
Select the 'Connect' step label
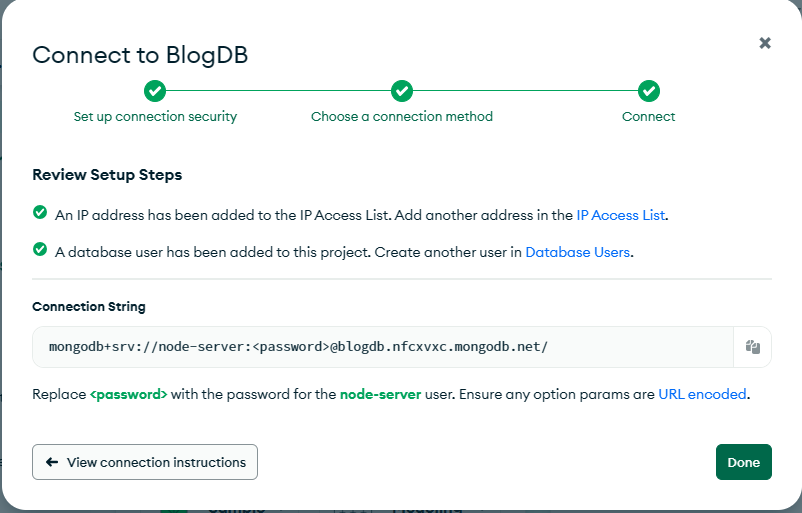click(x=648, y=117)
